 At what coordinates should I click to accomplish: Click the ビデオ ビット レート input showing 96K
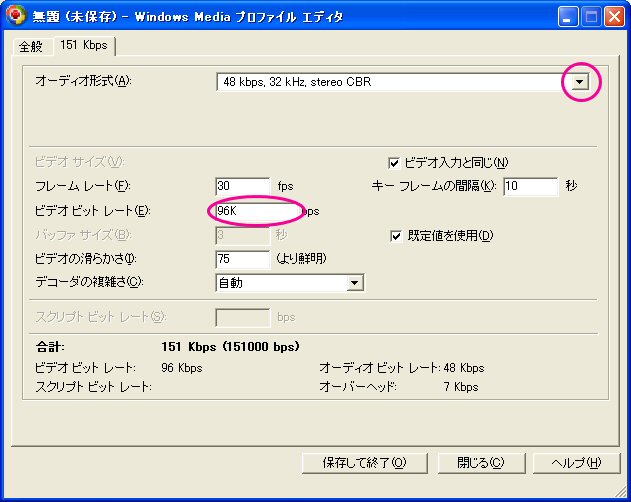click(x=257, y=211)
